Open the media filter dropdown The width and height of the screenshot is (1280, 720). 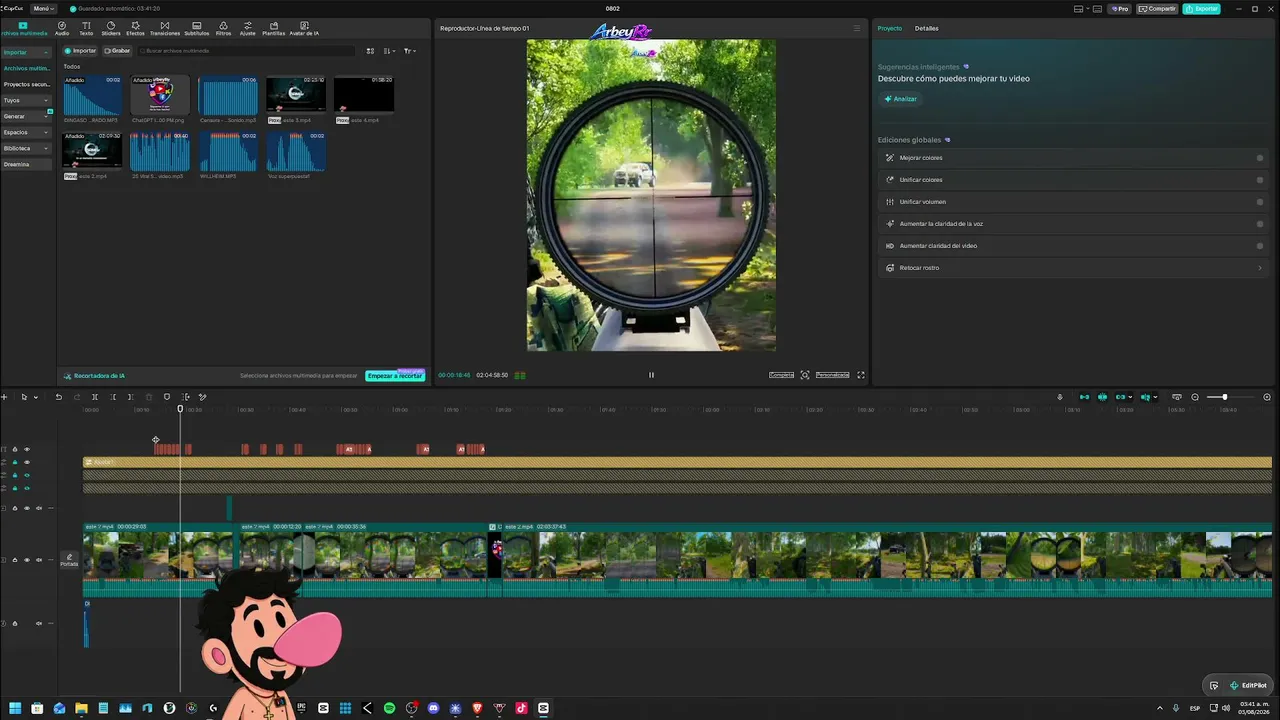click(x=410, y=51)
